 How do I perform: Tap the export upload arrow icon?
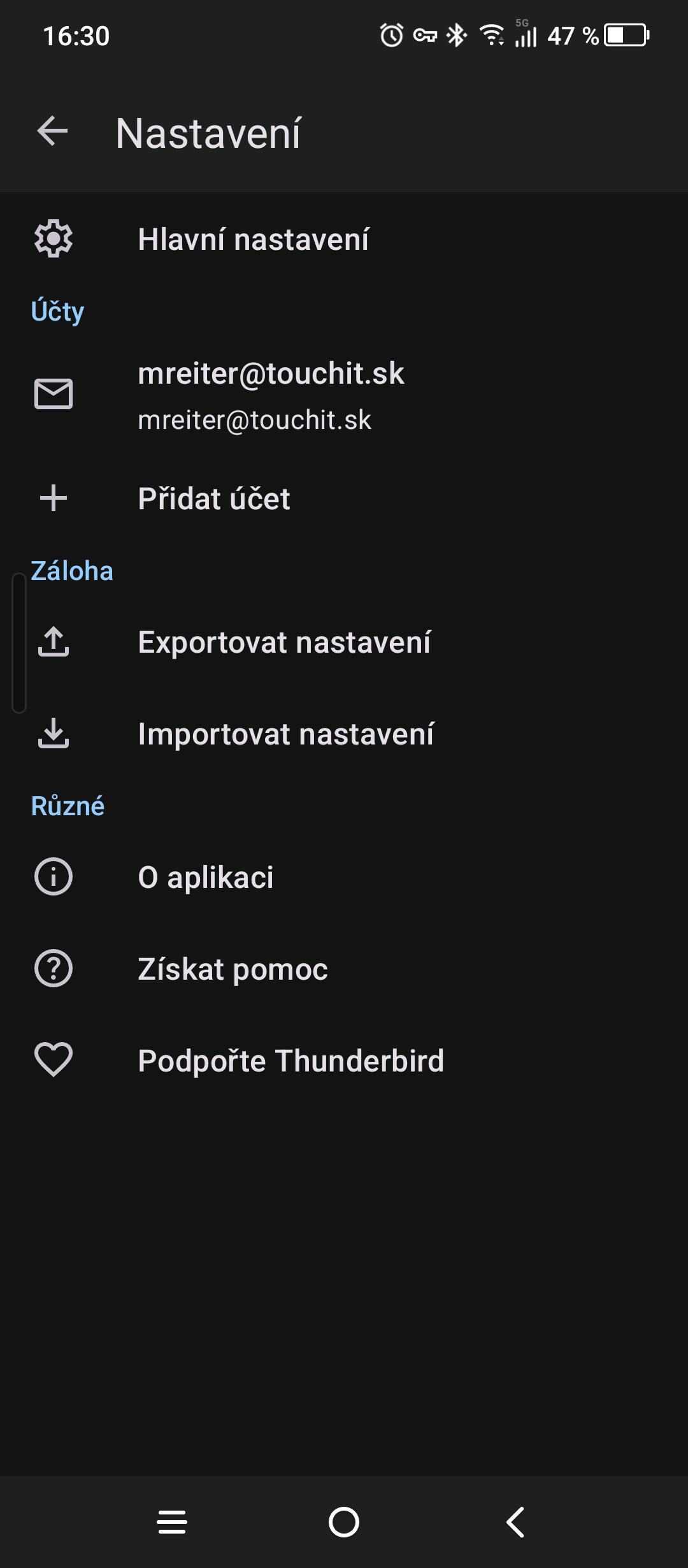[x=54, y=641]
